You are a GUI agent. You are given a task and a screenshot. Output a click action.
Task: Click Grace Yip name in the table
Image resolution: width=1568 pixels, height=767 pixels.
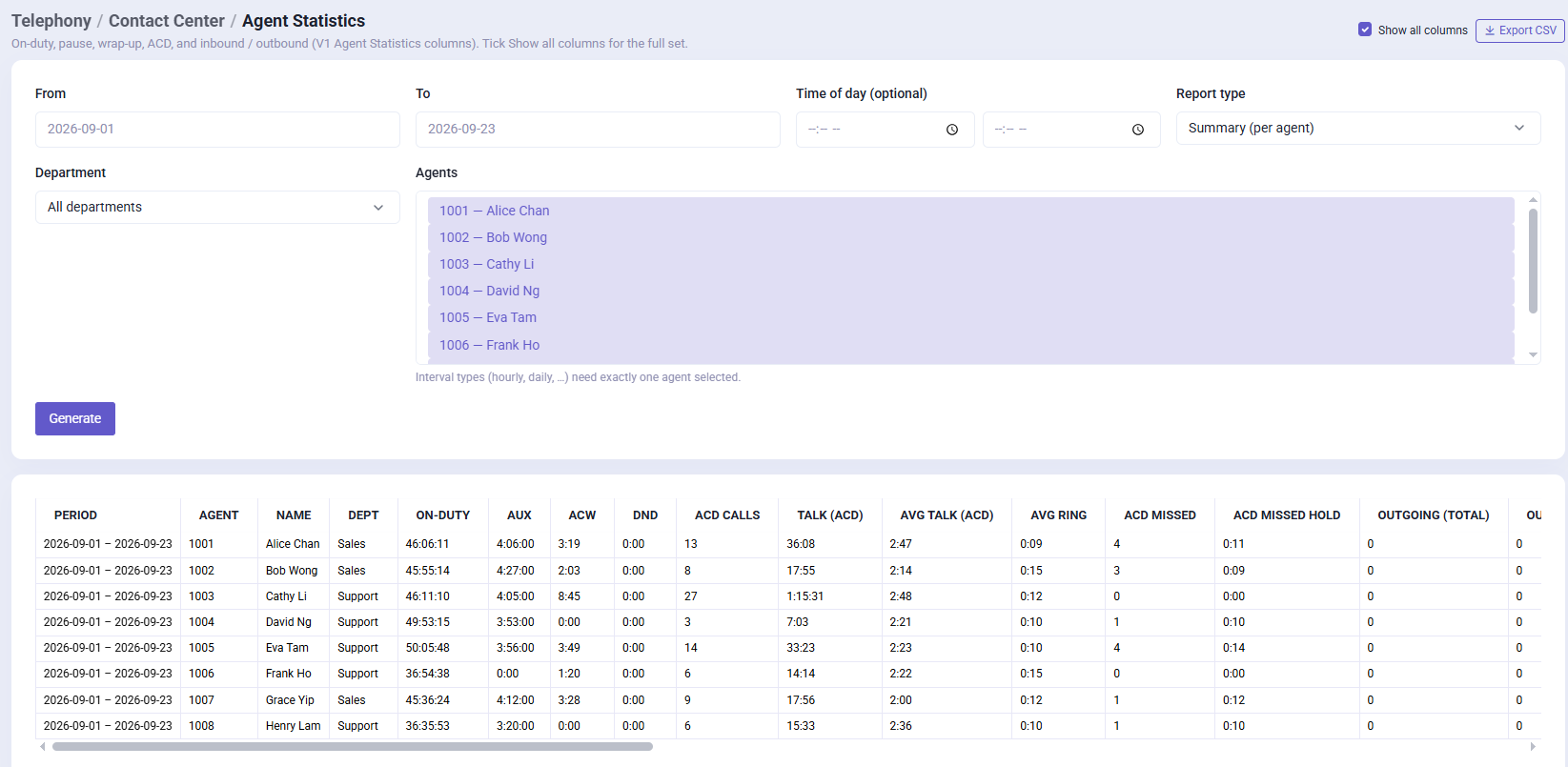tap(290, 700)
